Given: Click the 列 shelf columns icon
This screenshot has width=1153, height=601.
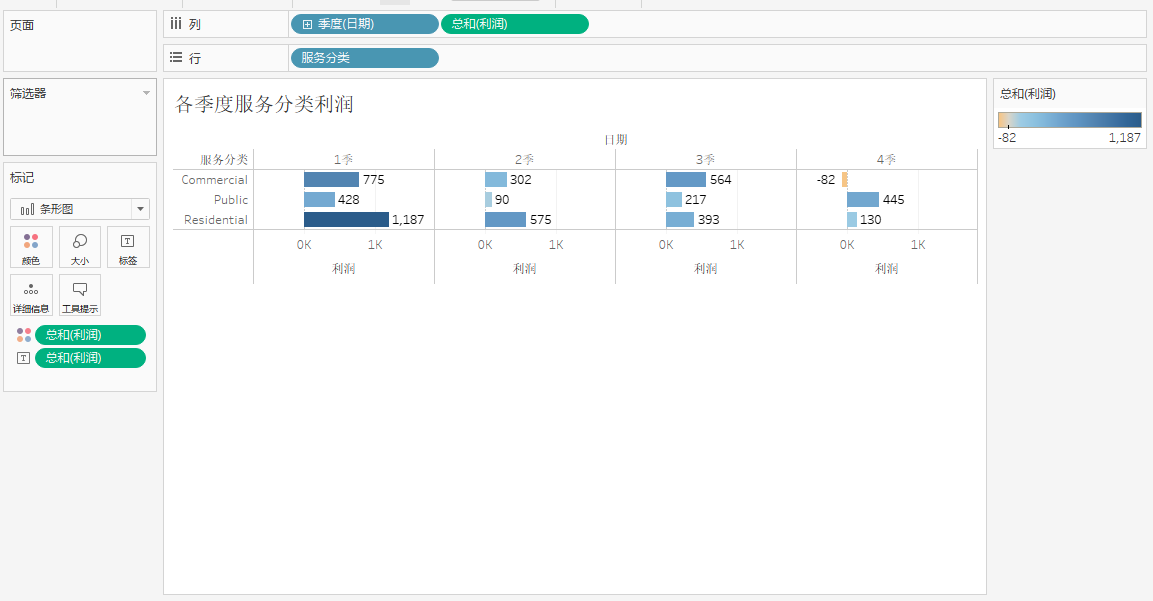Looking at the screenshot, I should (176, 24).
